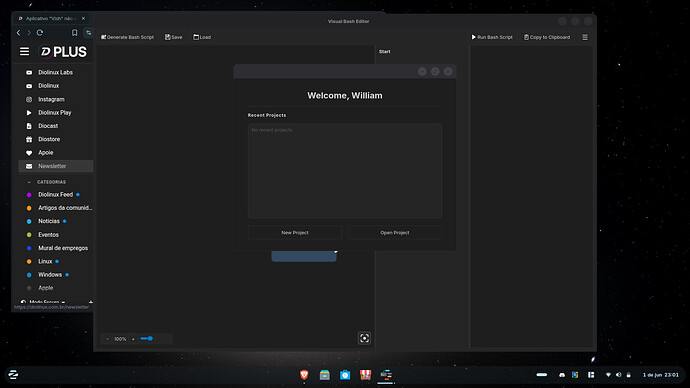Adjust the zoom slider in the canvas

(x=147, y=338)
